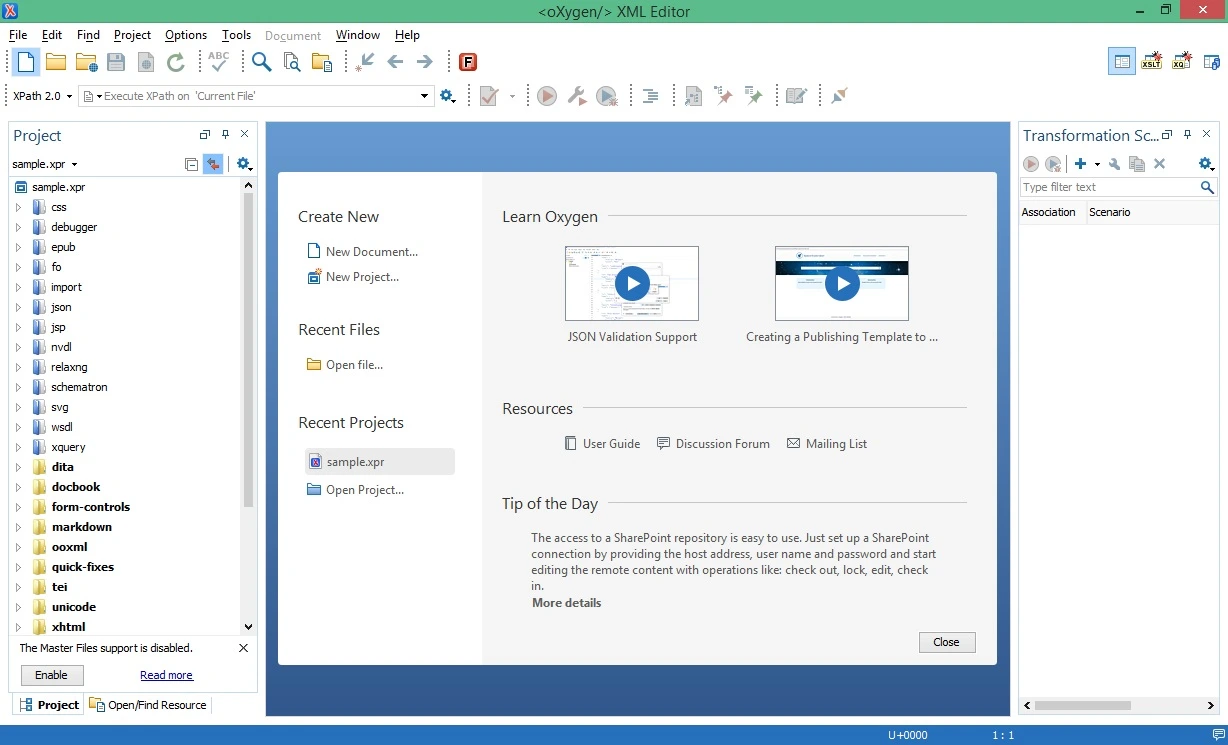Image resolution: width=1228 pixels, height=745 pixels.
Task: Click the Type filter text field
Action: 1109,187
